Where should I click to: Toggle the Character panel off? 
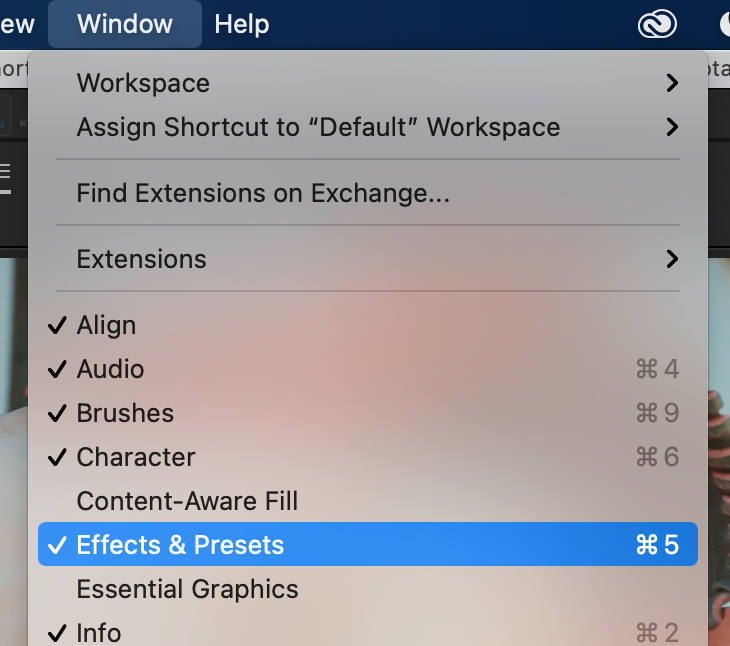367,457
